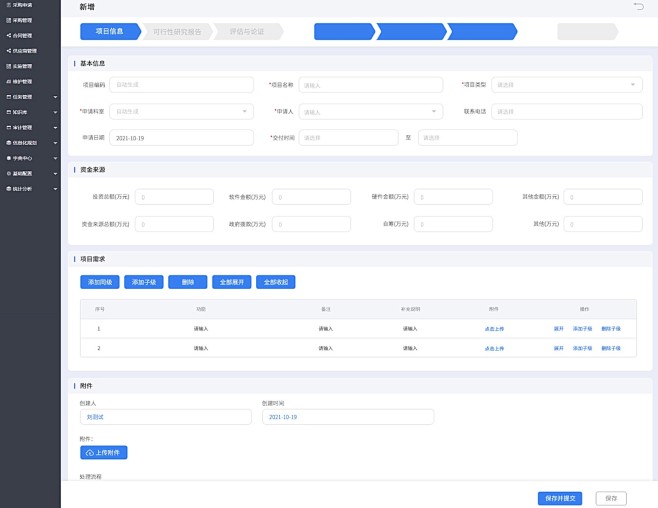The image size is (658, 508).
Task: Expand the 审计管理 sidebar menu
Action: tap(30, 127)
